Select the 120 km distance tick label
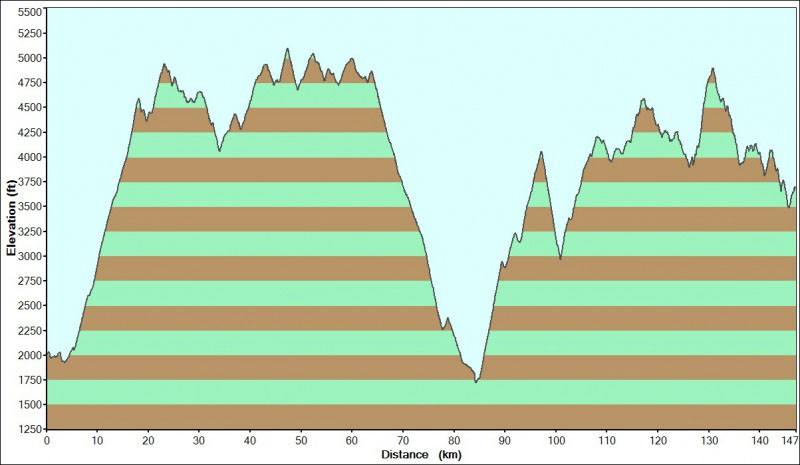This screenshot has width=800, height=465. [x=658, y=440]
